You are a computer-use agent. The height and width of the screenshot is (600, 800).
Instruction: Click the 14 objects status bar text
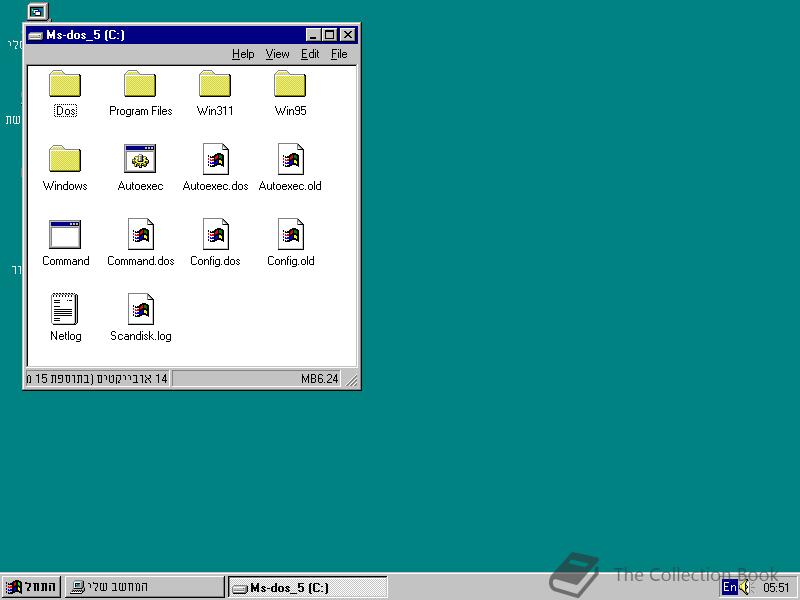coord(97,379)
